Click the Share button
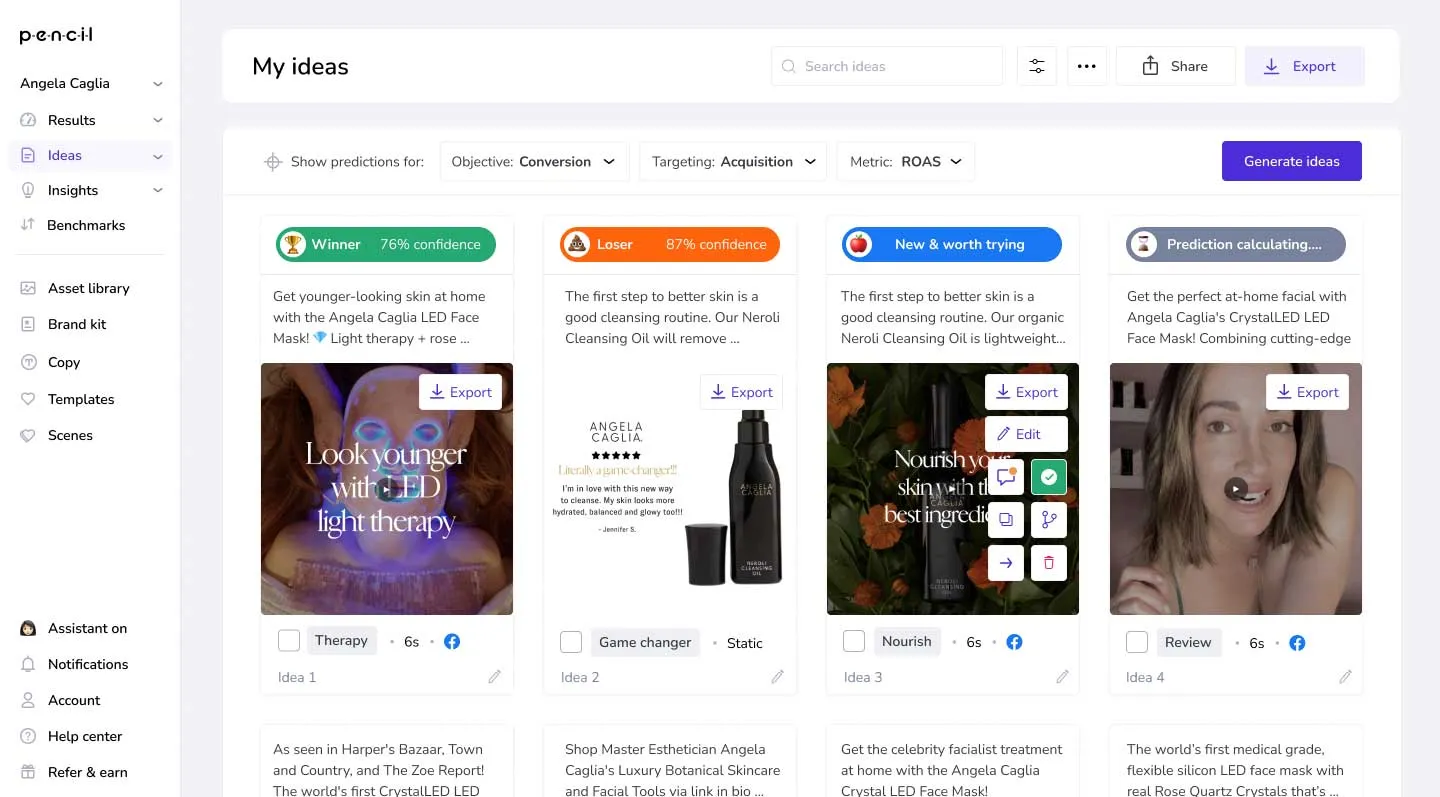Viewport: 1440px width, 797px height. [1175, 66]
